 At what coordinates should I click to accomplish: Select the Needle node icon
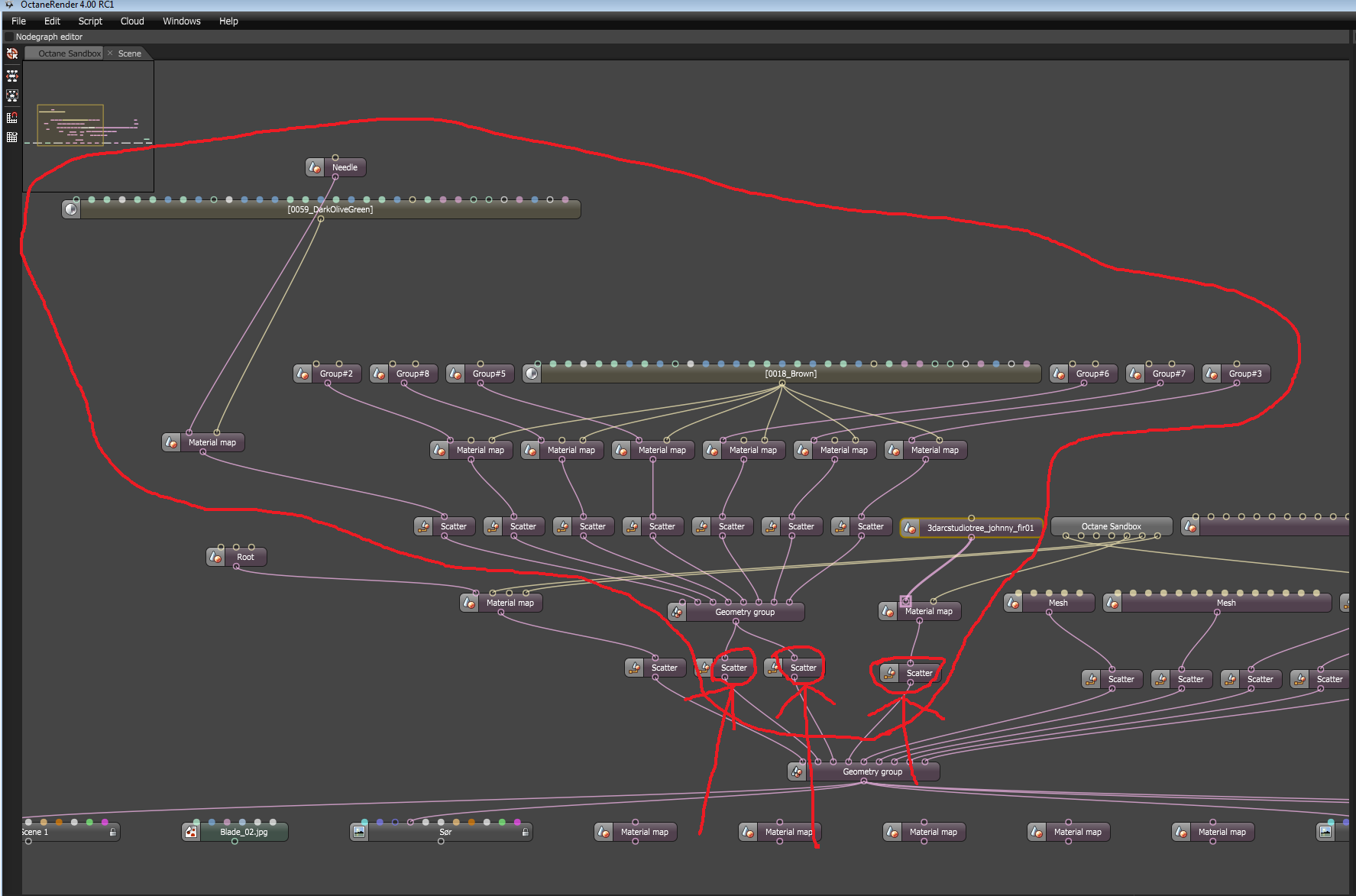click(315, 167)
